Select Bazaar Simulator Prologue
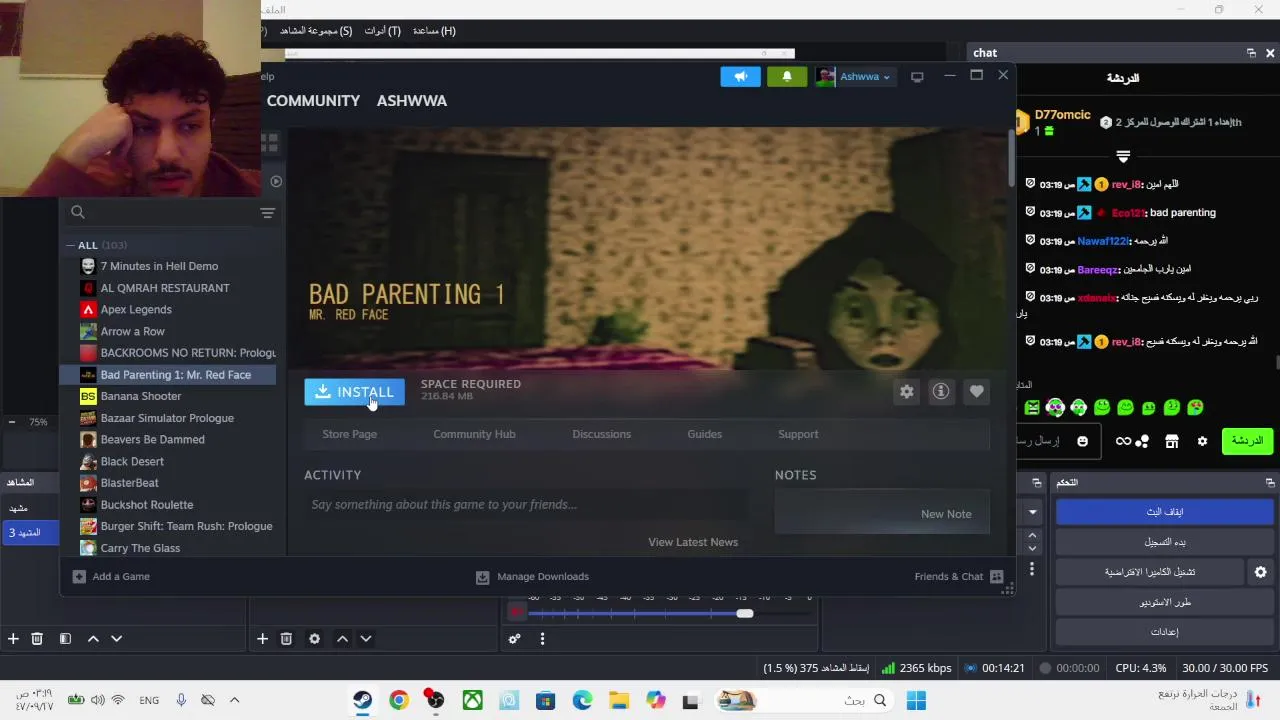The height and width of the screenshot is (720, 1280). (167, 418)
